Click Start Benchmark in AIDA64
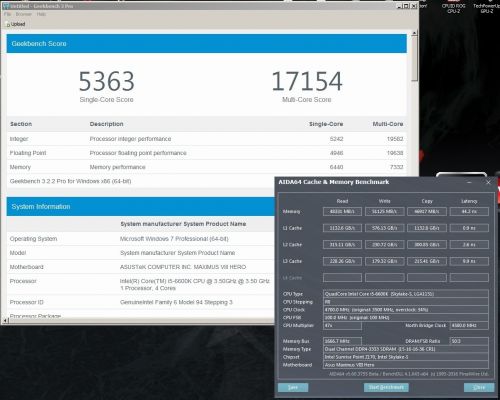The width and height of the screenshot is (500, 400). coord(386,387)
